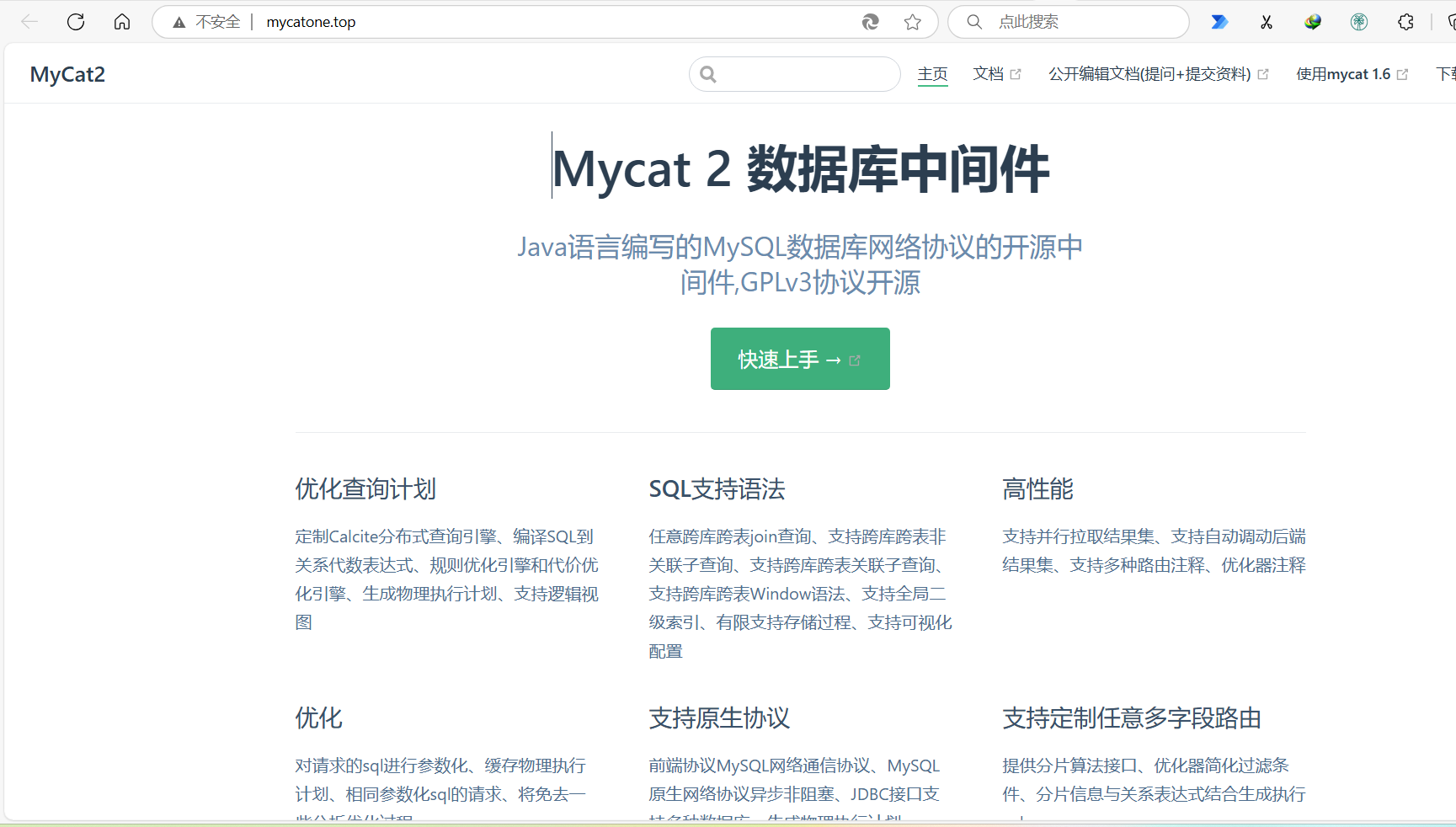Image resolution: width=1456 pixels, height=827 pixels.
Task: Click the globe download manager extension icon
Action: (x=1312, y=22)
